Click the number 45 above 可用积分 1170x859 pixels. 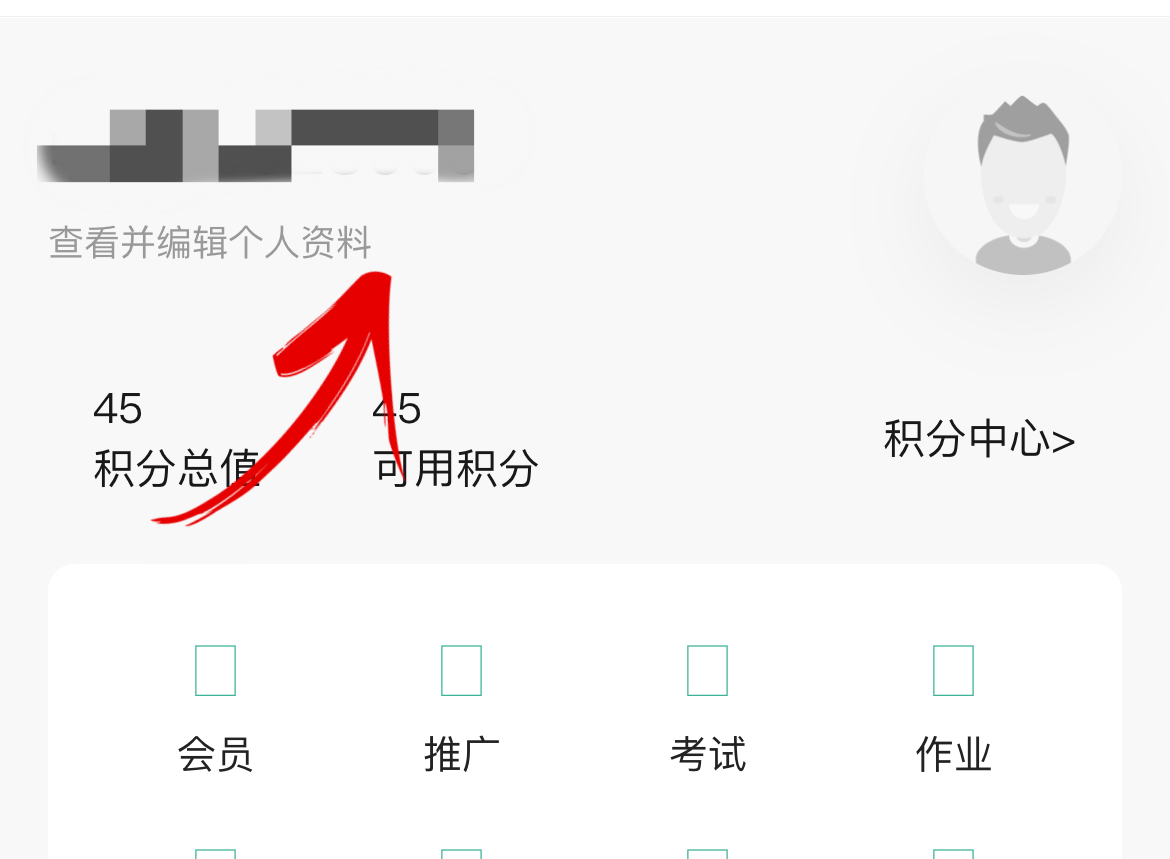[x=397, y=409]
